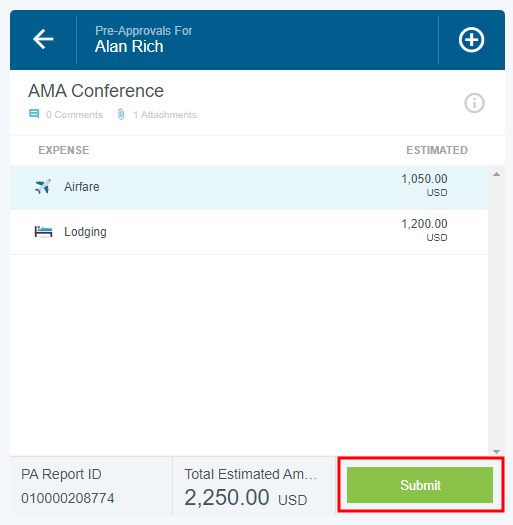This screenshot has height=525, width=513.
Task: Select the Airfare expense row
Action: coord(249,187)
